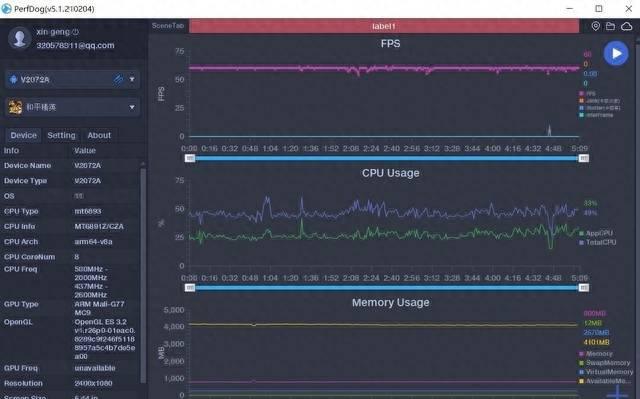The height and width of the screenshot is (399, 640).
Task: Select the CPU Arch value arm64-v8a
Action: point(93,242)
